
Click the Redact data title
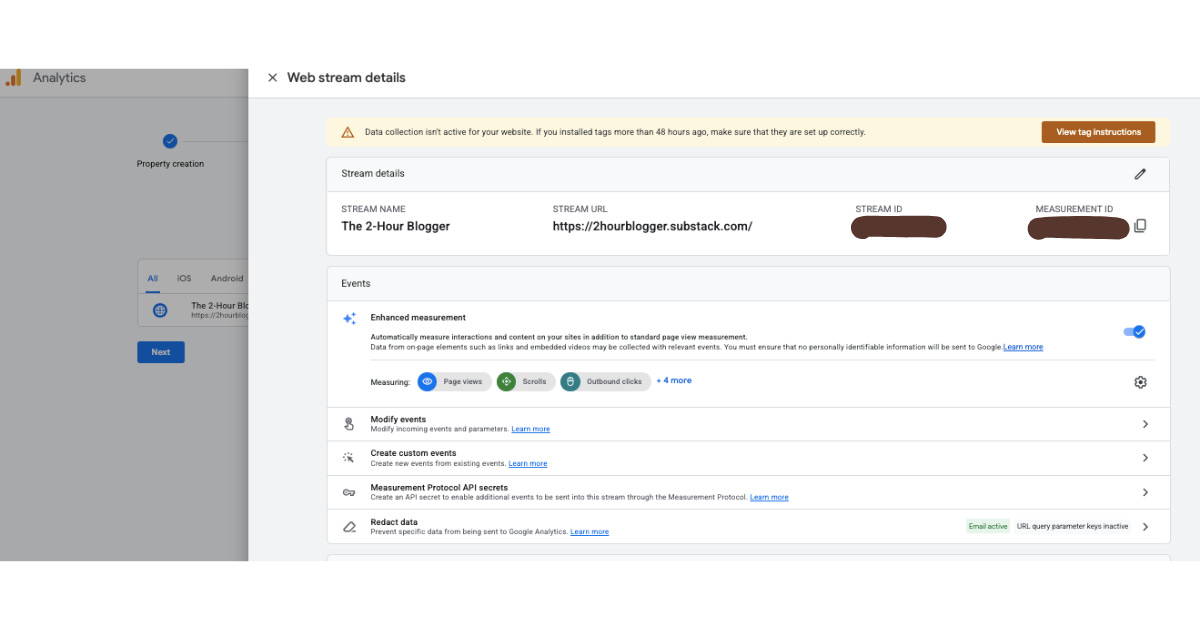click(x=394, y=522)
